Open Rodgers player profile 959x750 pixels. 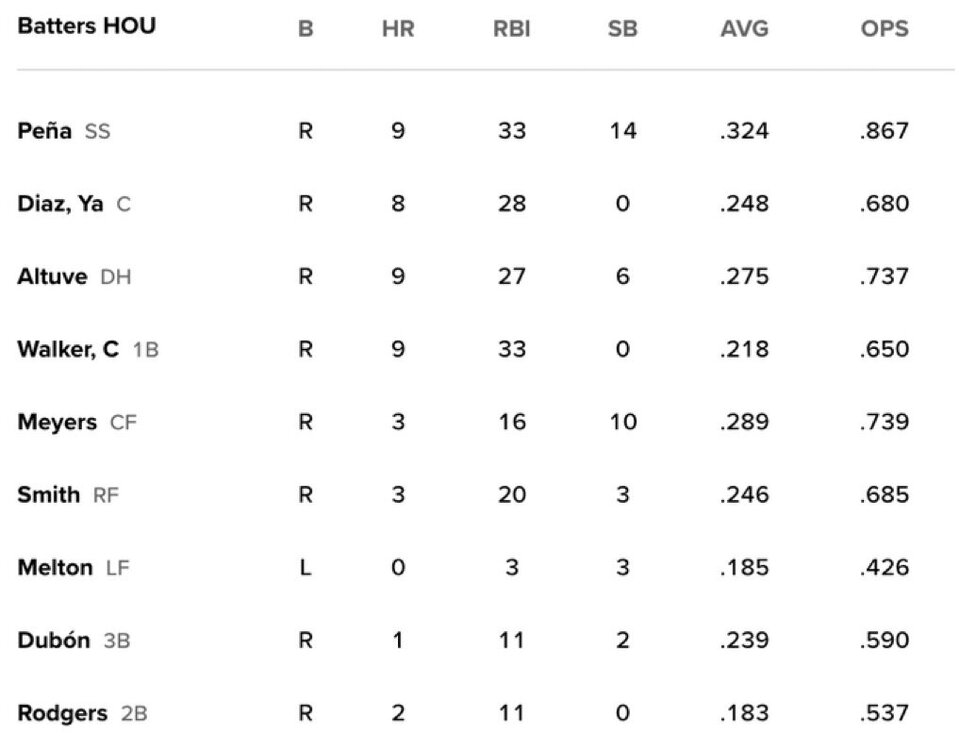click(62, 713)
